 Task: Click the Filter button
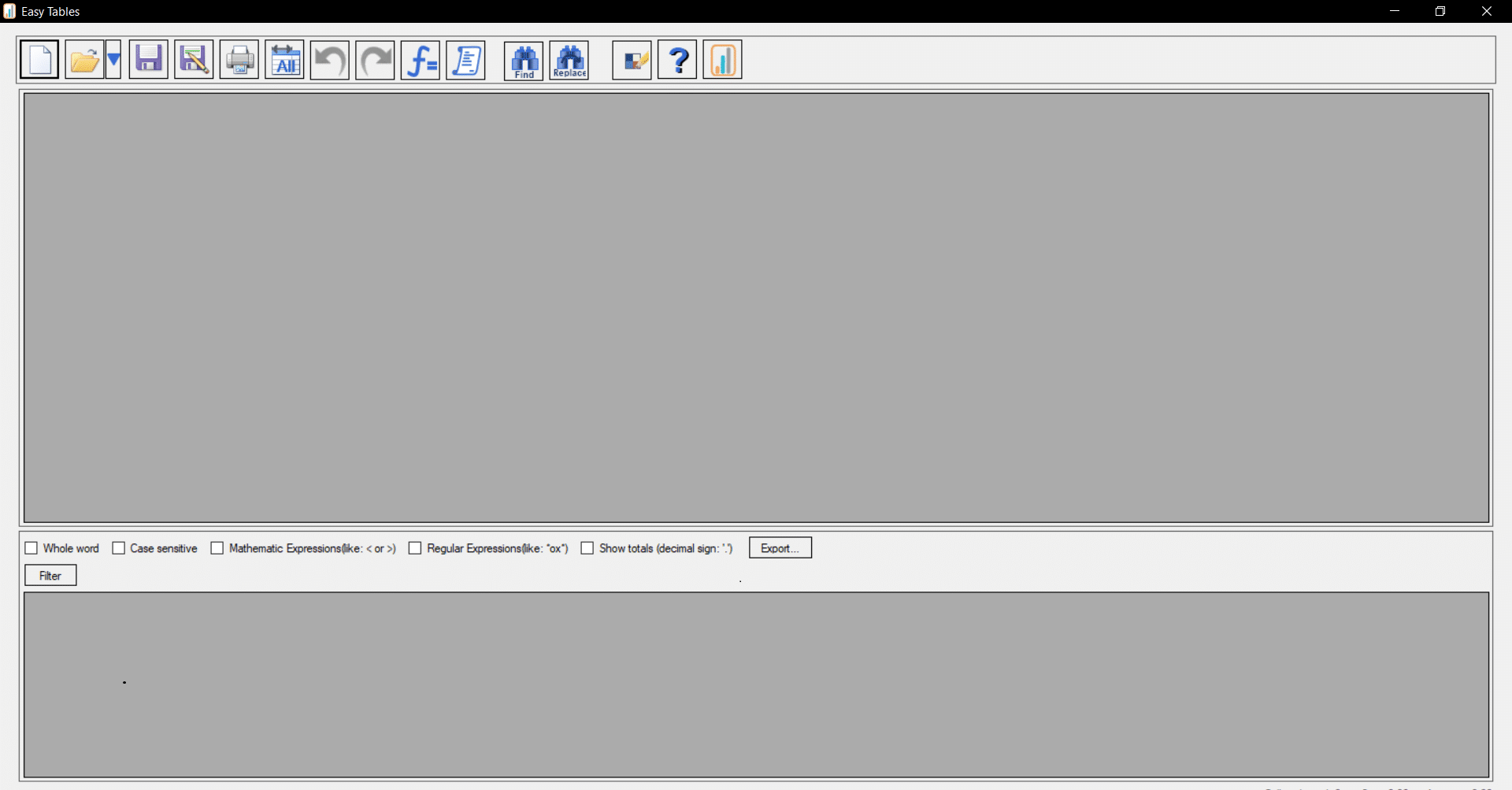[x=50, y=576]
